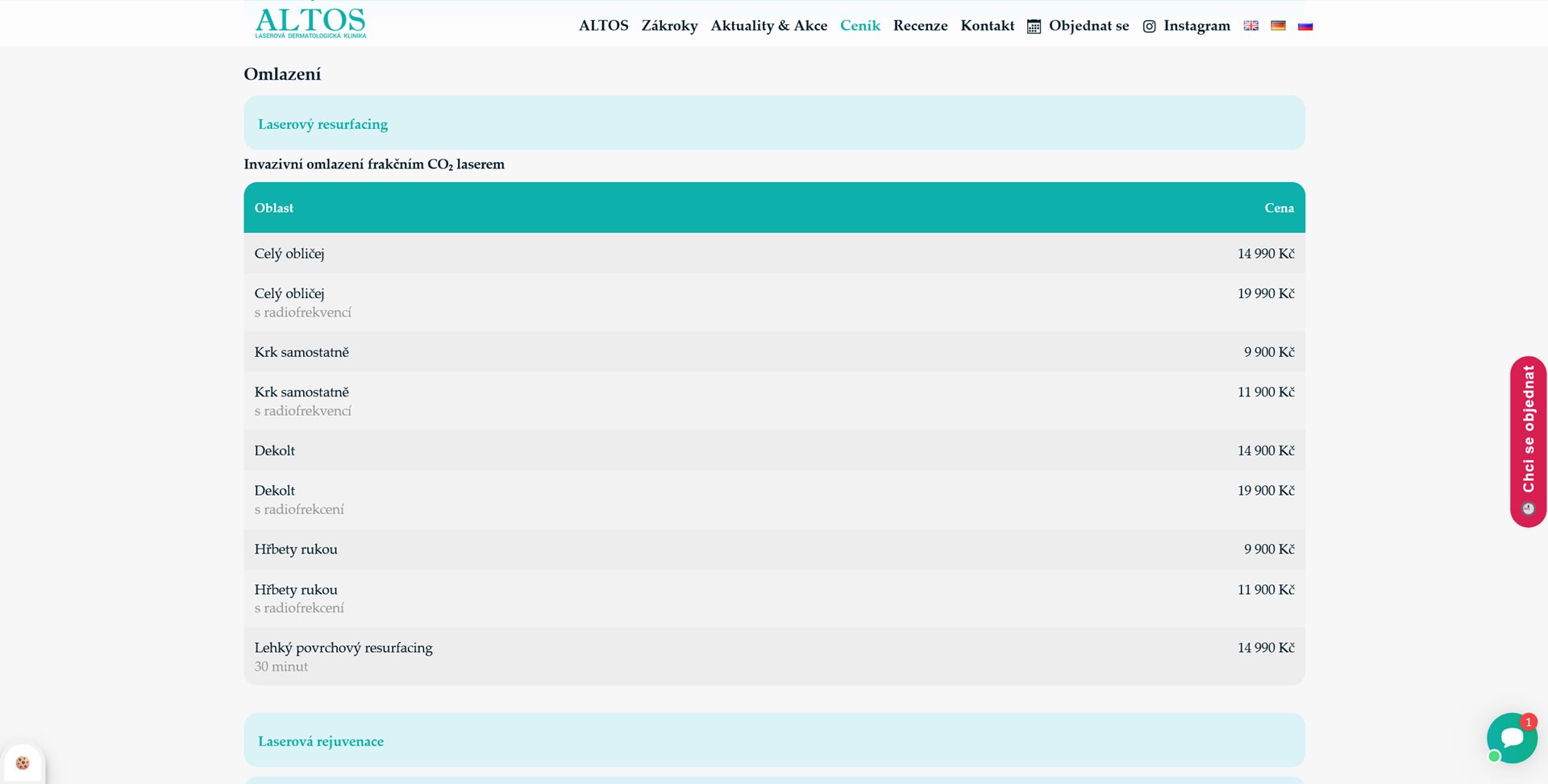Open cookie settings icon
Viewport: 1548px width, 784px height.
pyautogui.click(x=23, y=762)
